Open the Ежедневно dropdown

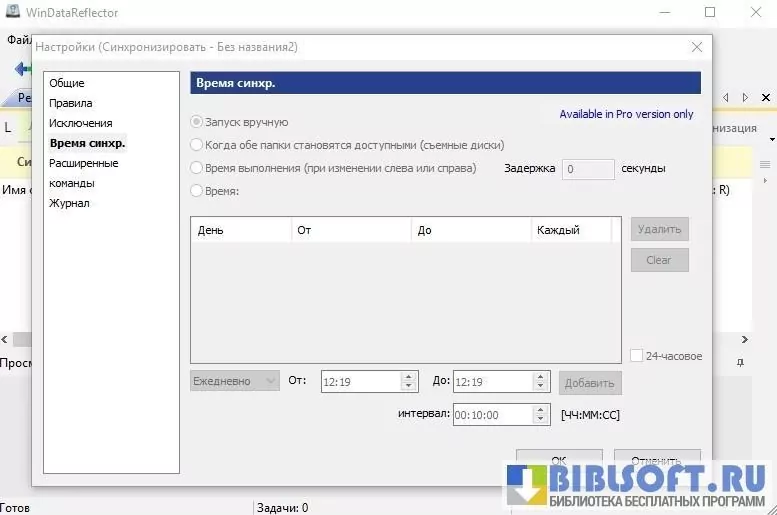click(x=235, y=381)
